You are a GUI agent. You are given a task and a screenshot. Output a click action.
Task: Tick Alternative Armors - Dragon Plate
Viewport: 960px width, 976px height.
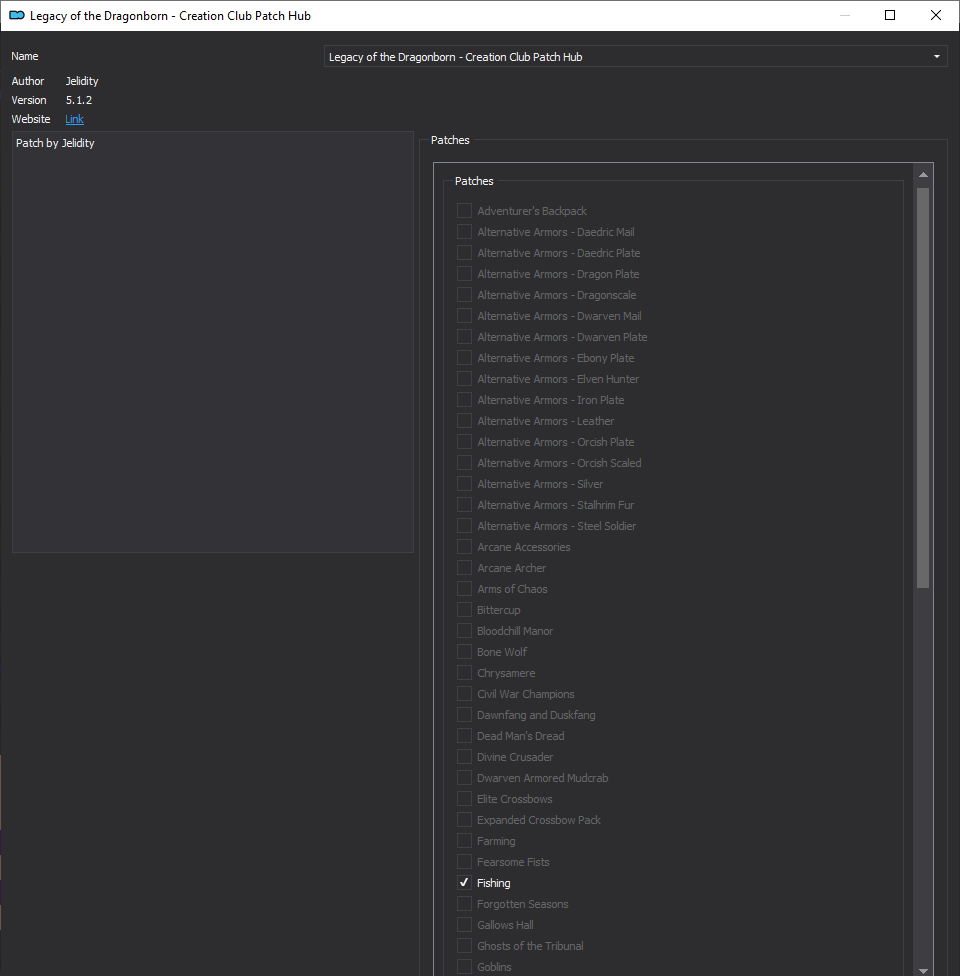pos(464,274)
